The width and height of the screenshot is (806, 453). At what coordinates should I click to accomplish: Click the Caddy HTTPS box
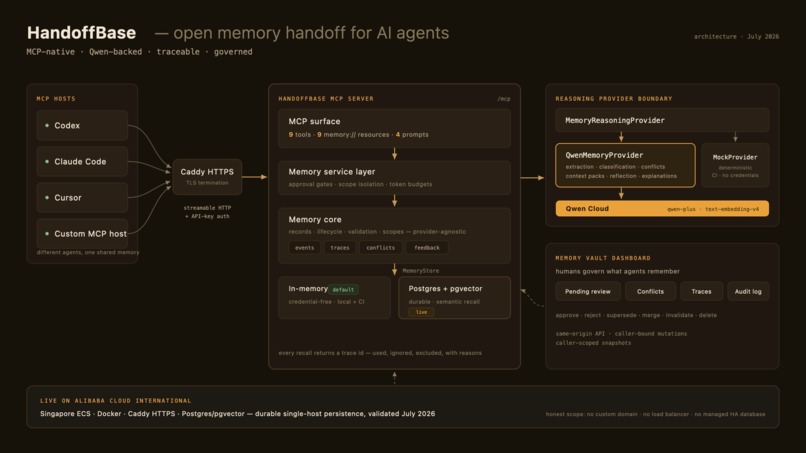(207, 176)
